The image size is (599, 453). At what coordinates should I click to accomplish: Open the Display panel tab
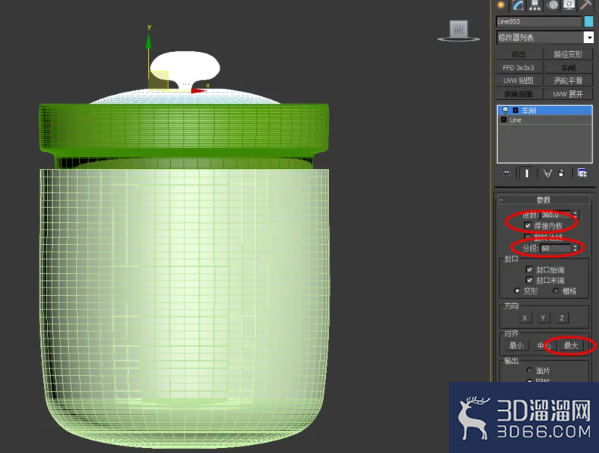pos(569,5)
